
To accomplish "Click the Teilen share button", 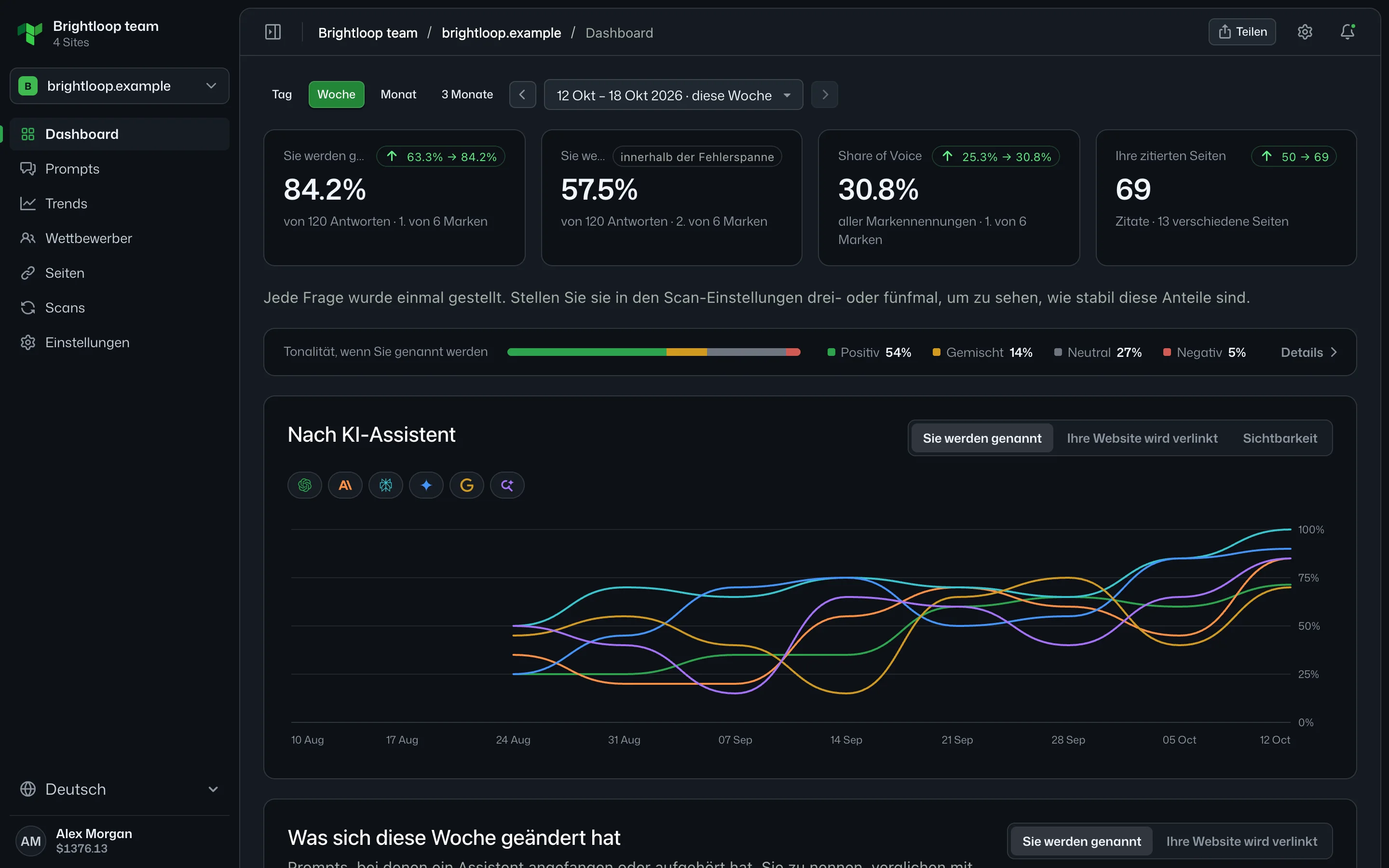I will (1242, 31).
